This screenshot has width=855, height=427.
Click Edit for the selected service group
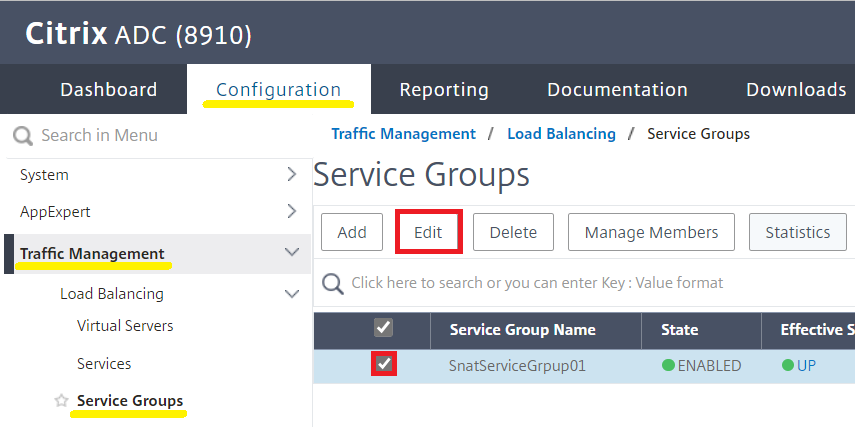[x=429, y=232]
